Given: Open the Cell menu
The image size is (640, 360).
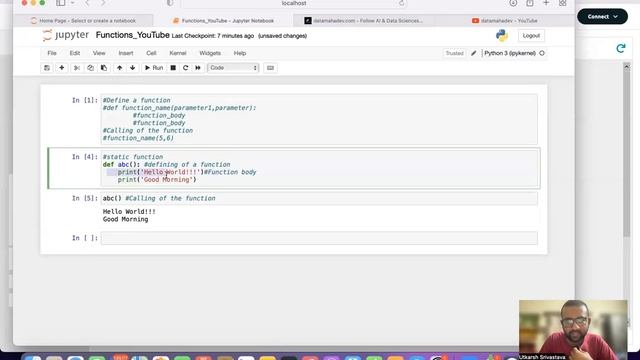Looking at the screenshot, I should (151, 53).
